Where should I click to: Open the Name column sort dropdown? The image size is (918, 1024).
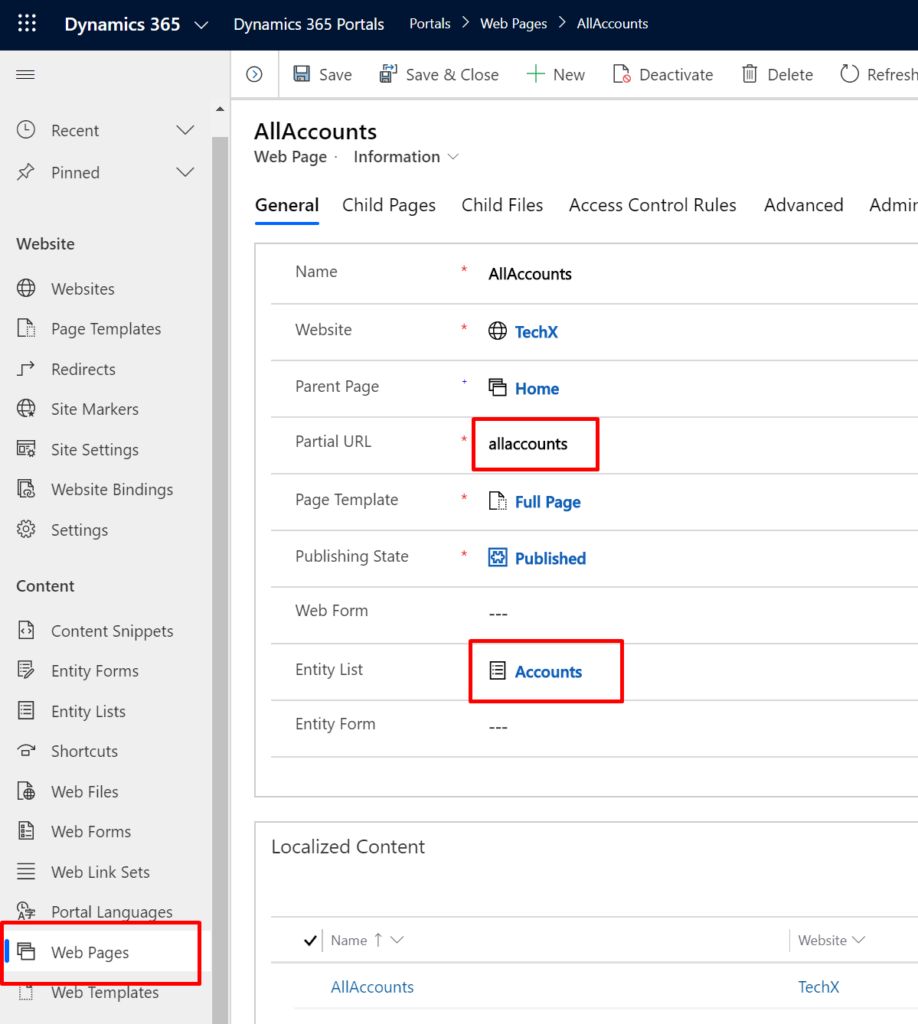click(397, 940)
